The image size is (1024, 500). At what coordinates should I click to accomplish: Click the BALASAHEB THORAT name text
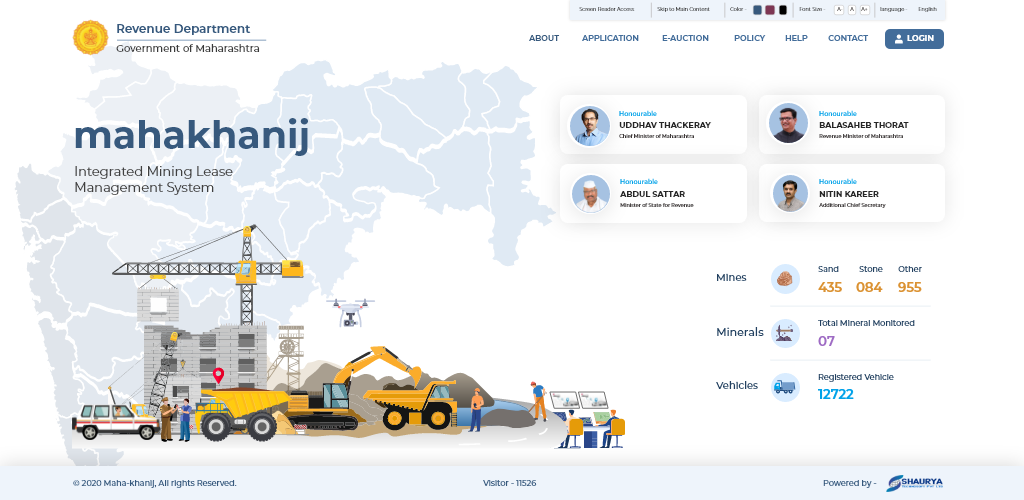(863, 125)
